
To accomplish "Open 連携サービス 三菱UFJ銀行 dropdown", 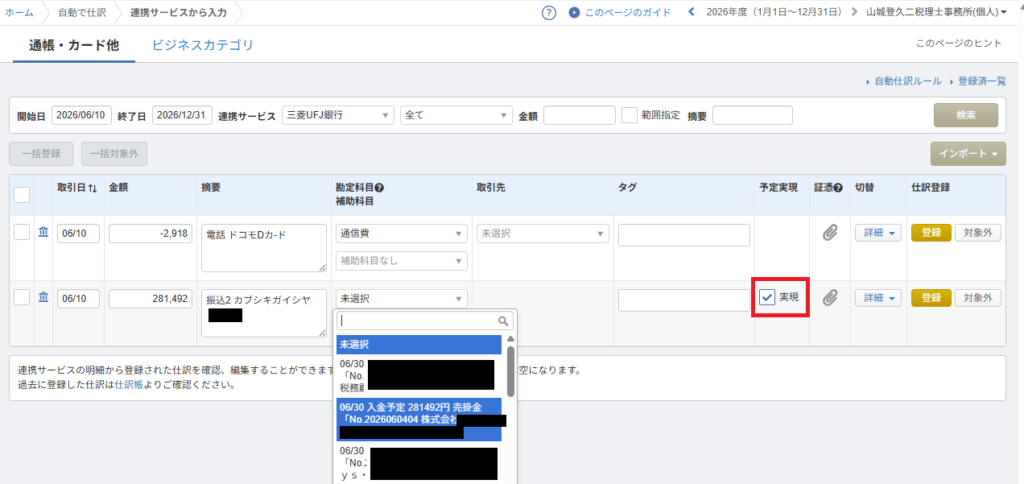I will tap(338, 115).
